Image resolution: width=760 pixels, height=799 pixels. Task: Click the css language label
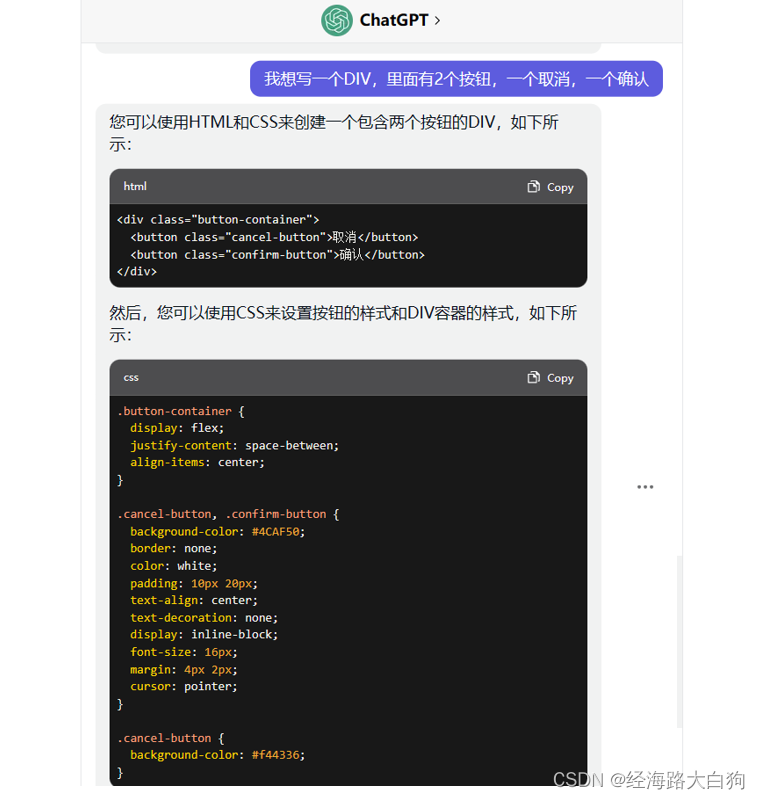pos(131,378)
